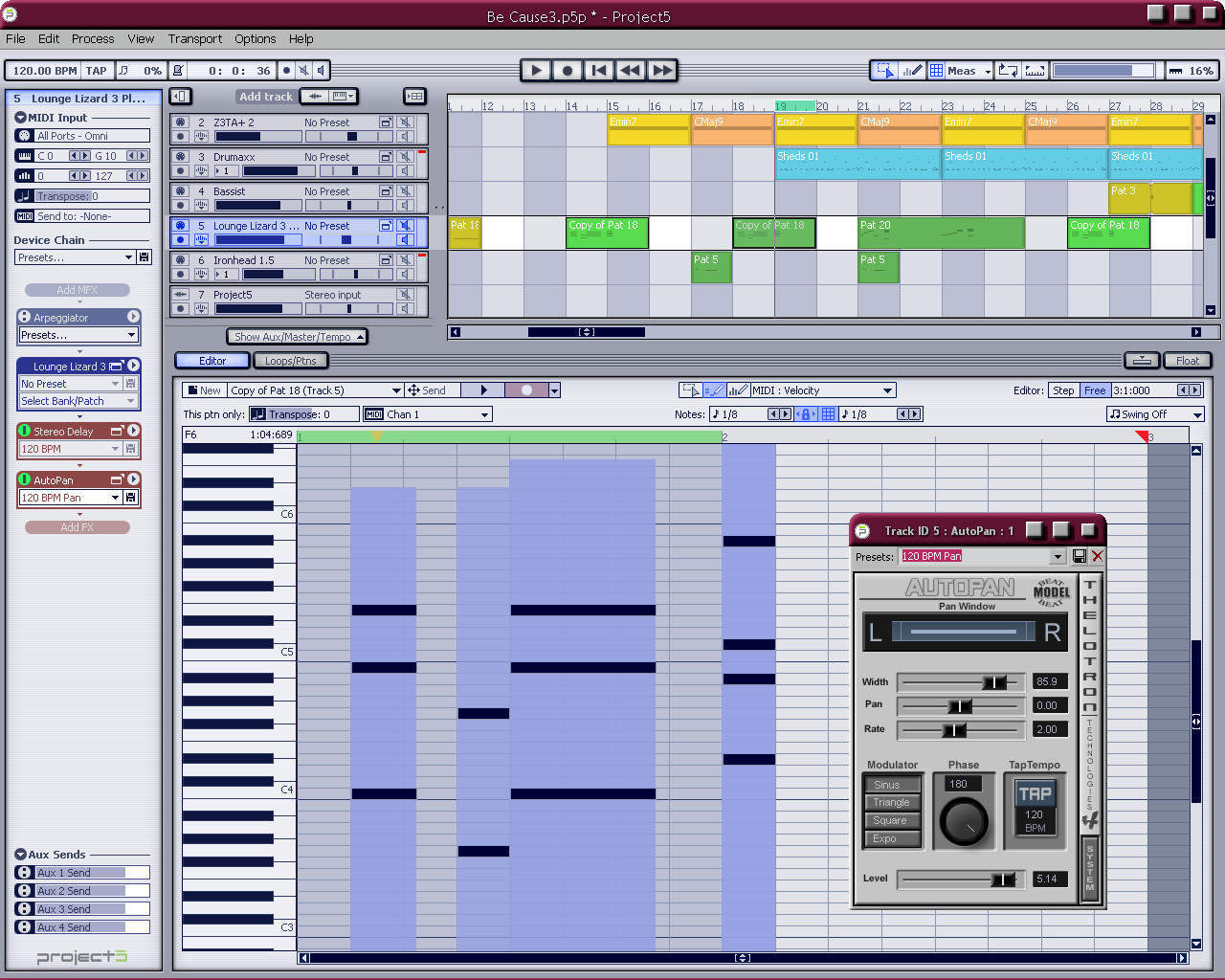Mute the Z3TA+ 2 track

click(x=406, y=122)
